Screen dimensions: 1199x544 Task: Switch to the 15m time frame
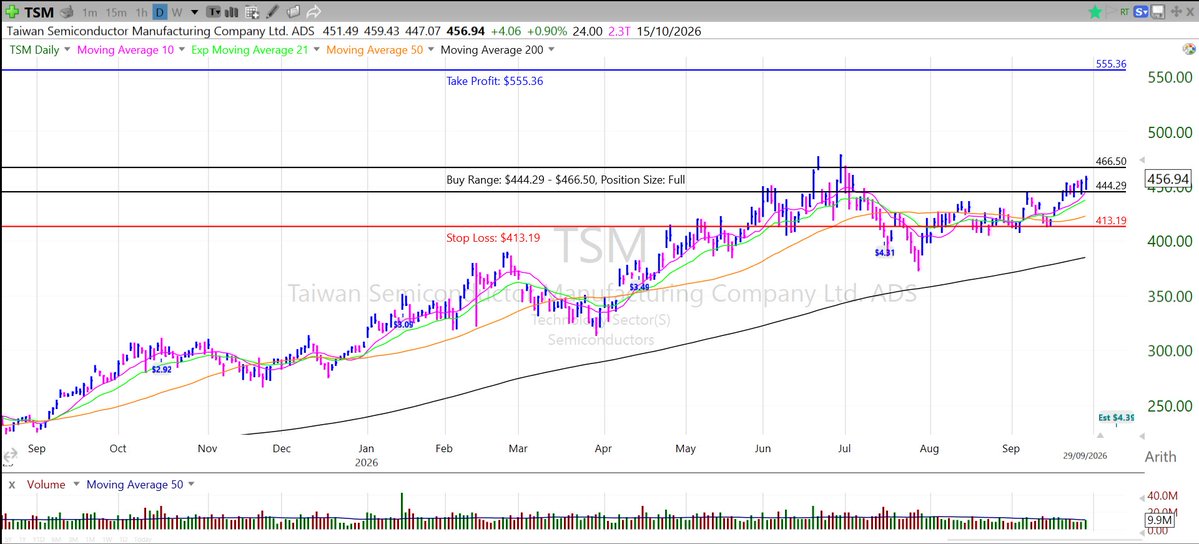(116, 13)
